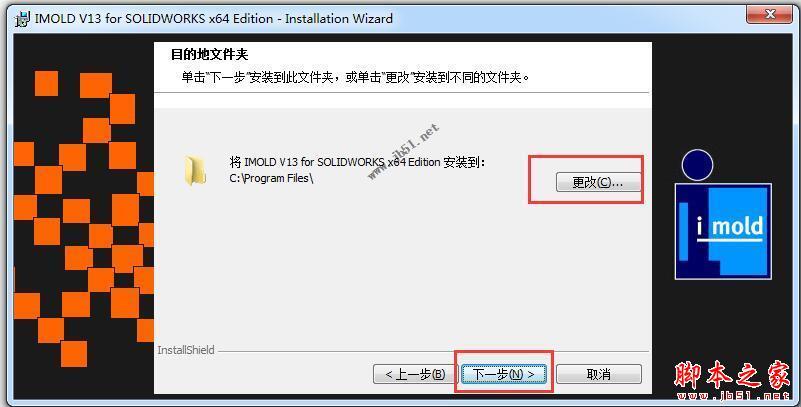Click the red 脚本之家 watermark logo
The height and width of the screenshot is (407, 801).
click(733, 374)
